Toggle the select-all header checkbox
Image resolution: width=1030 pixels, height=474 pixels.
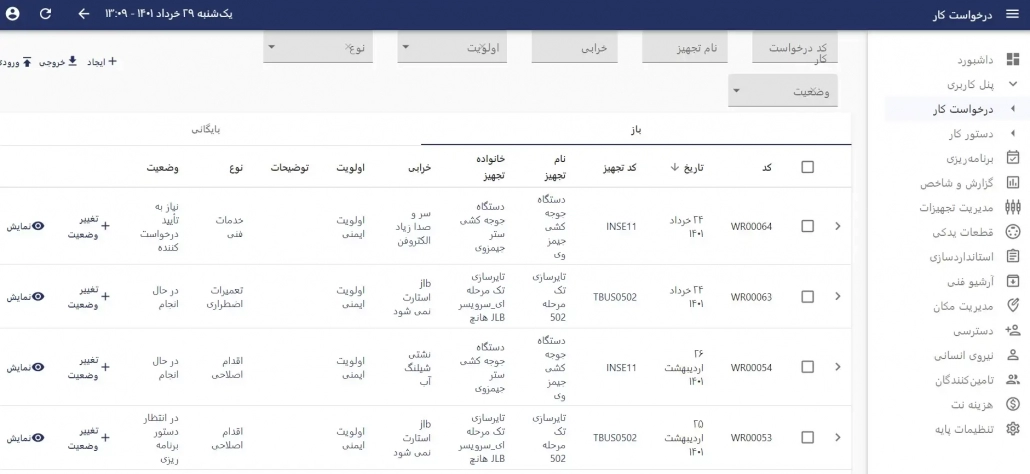click(x=807, y=167)
